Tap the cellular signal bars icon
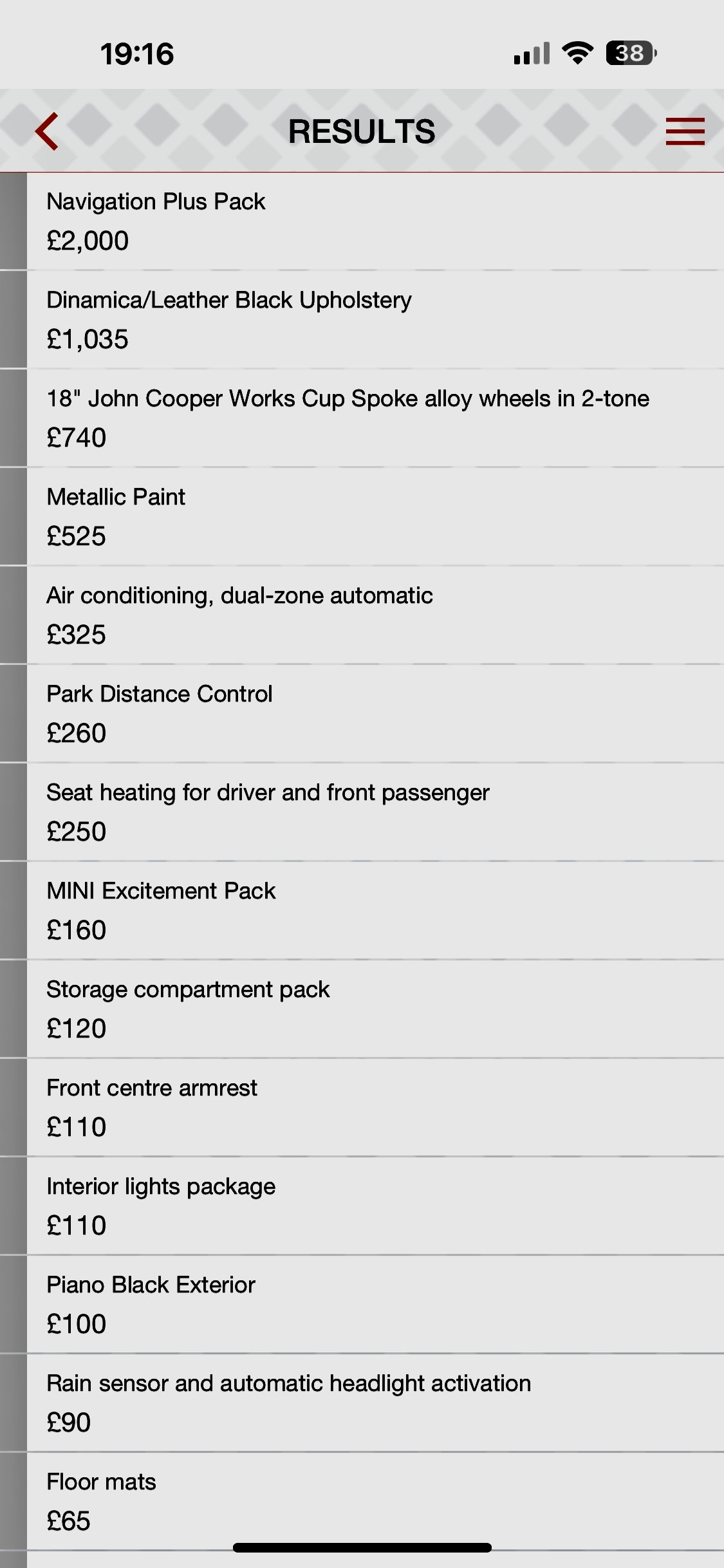The image size is (724, 1568). pyautogui.click(x=532, y=53)
